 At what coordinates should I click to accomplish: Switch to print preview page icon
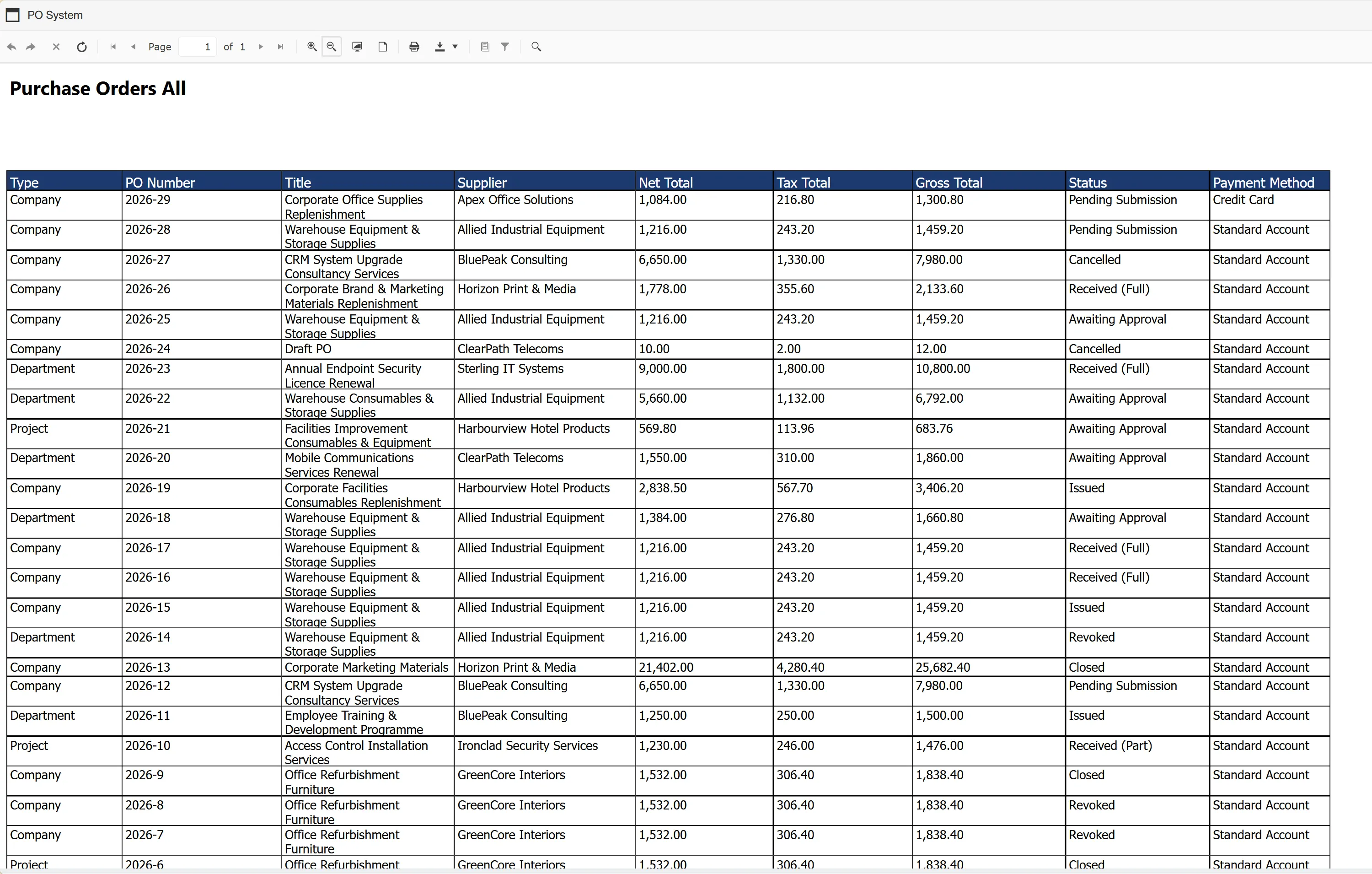(383, 47)
